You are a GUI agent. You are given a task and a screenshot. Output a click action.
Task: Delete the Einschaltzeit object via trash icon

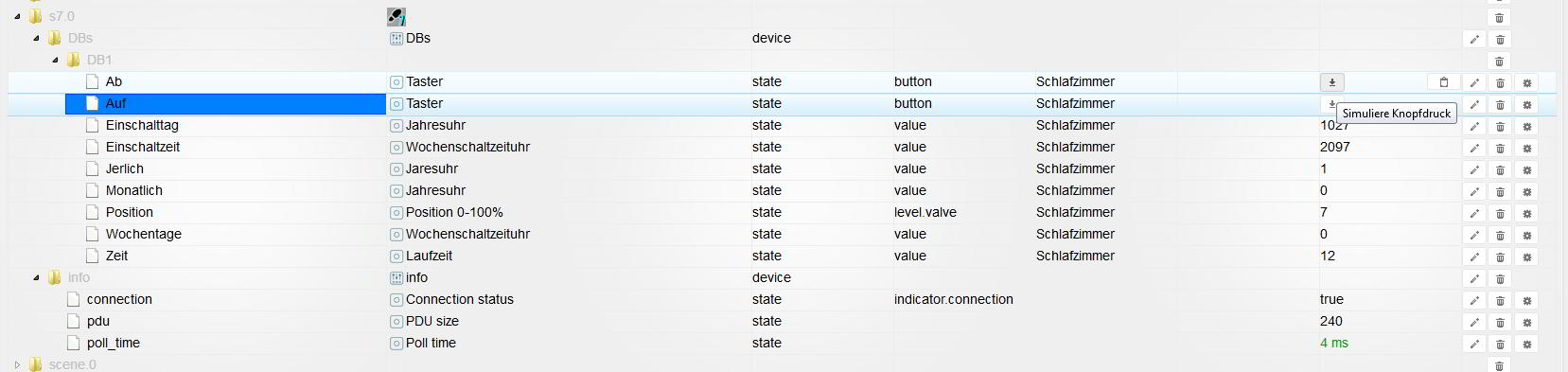pos(1500,148)
